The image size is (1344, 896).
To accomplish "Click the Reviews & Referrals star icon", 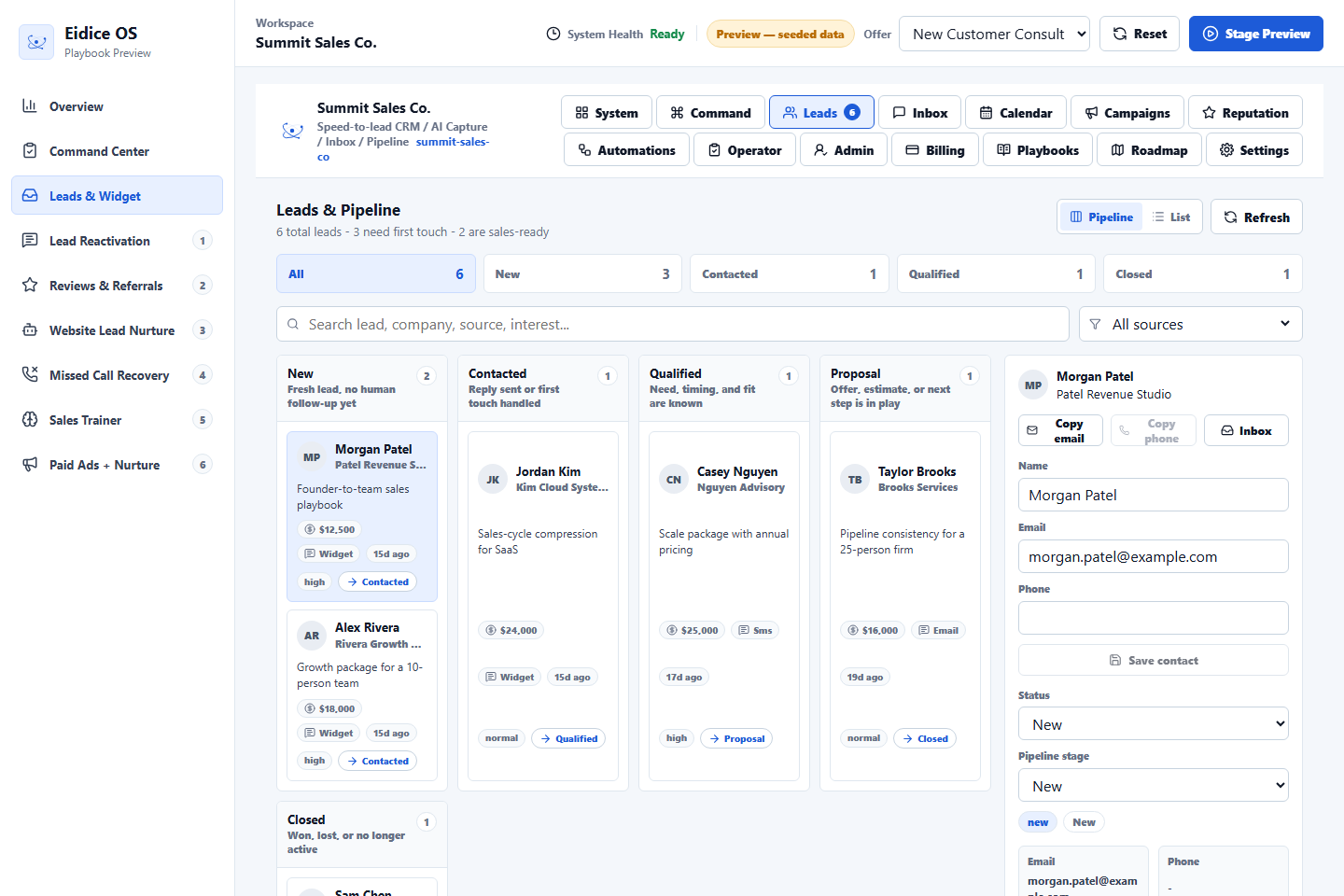I will point(30,285).
